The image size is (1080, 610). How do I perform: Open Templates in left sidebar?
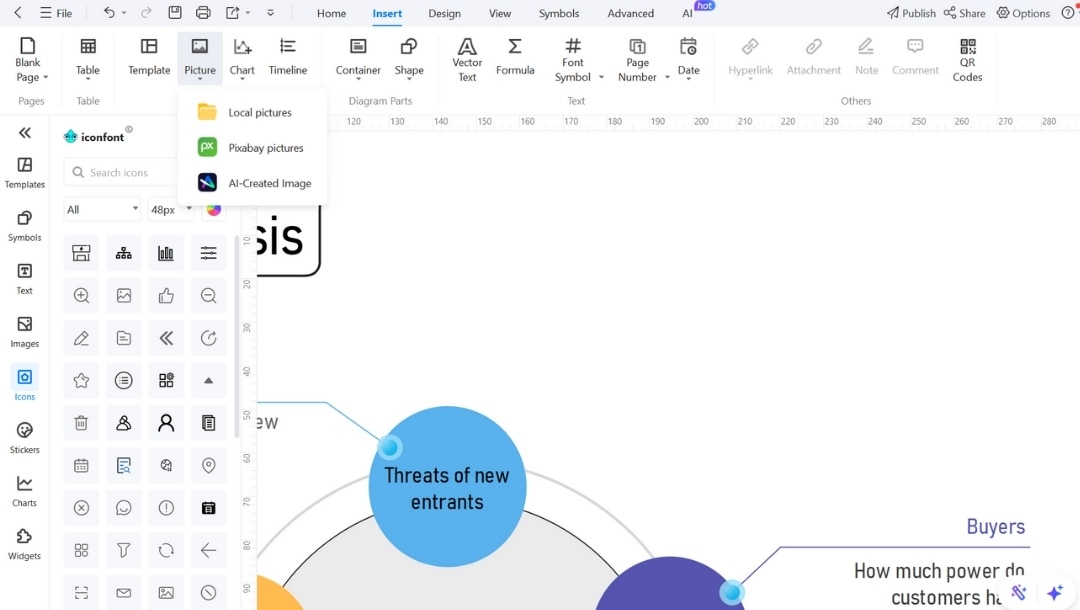25,172
